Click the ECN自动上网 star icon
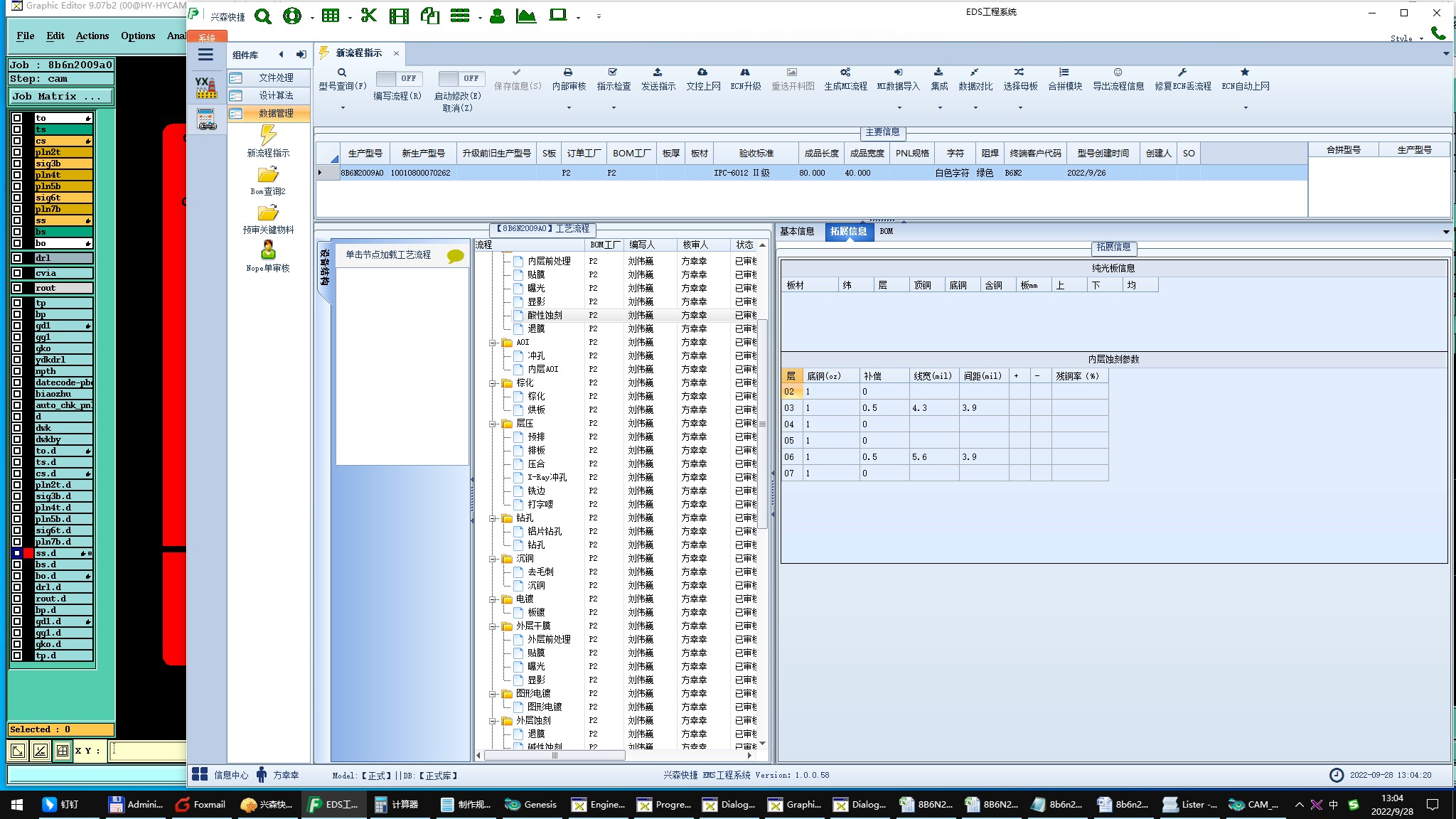Image resolution: width=1456 pixels, height=819 pixels. point(1245,73)
